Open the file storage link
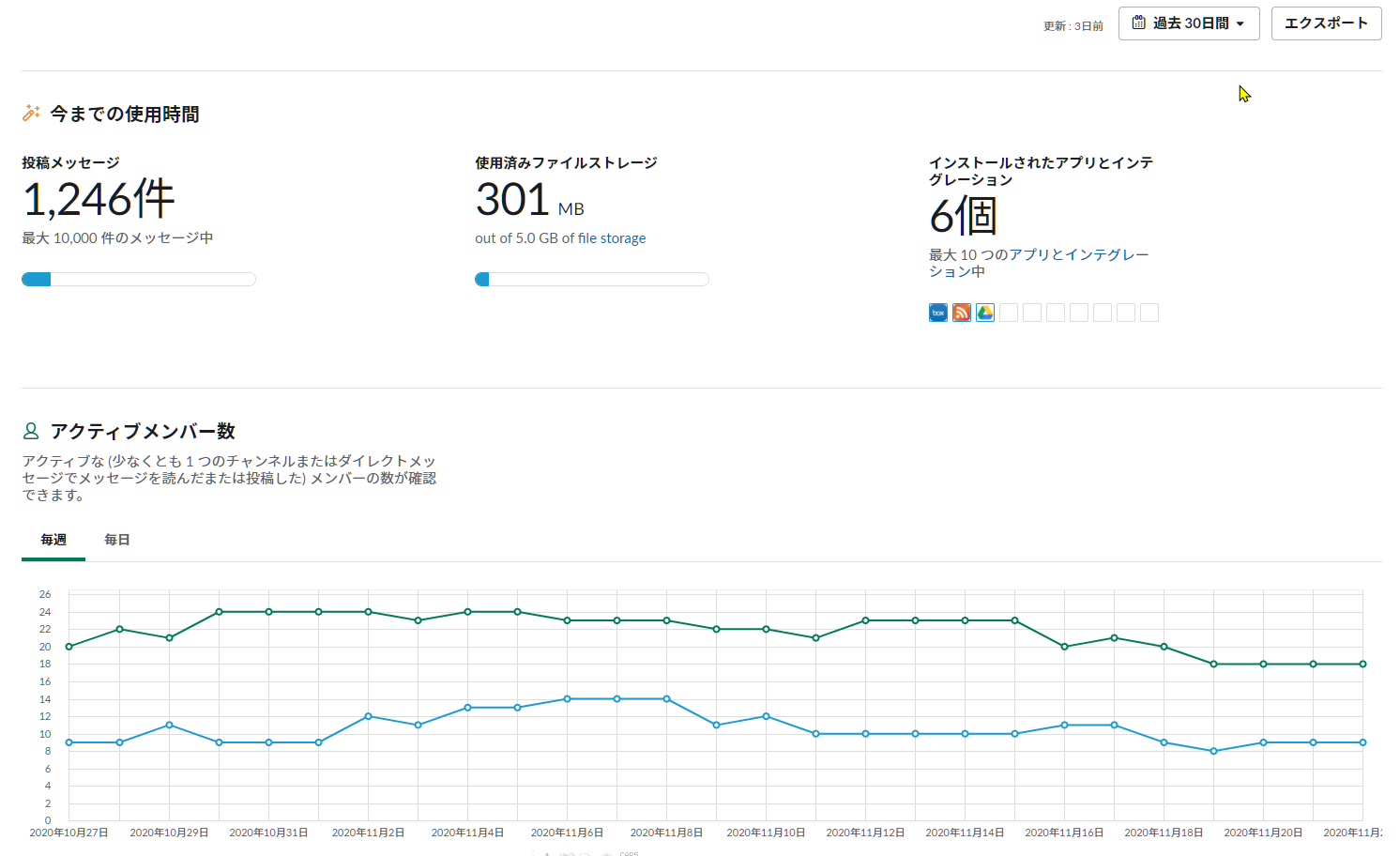 [612, 238]
